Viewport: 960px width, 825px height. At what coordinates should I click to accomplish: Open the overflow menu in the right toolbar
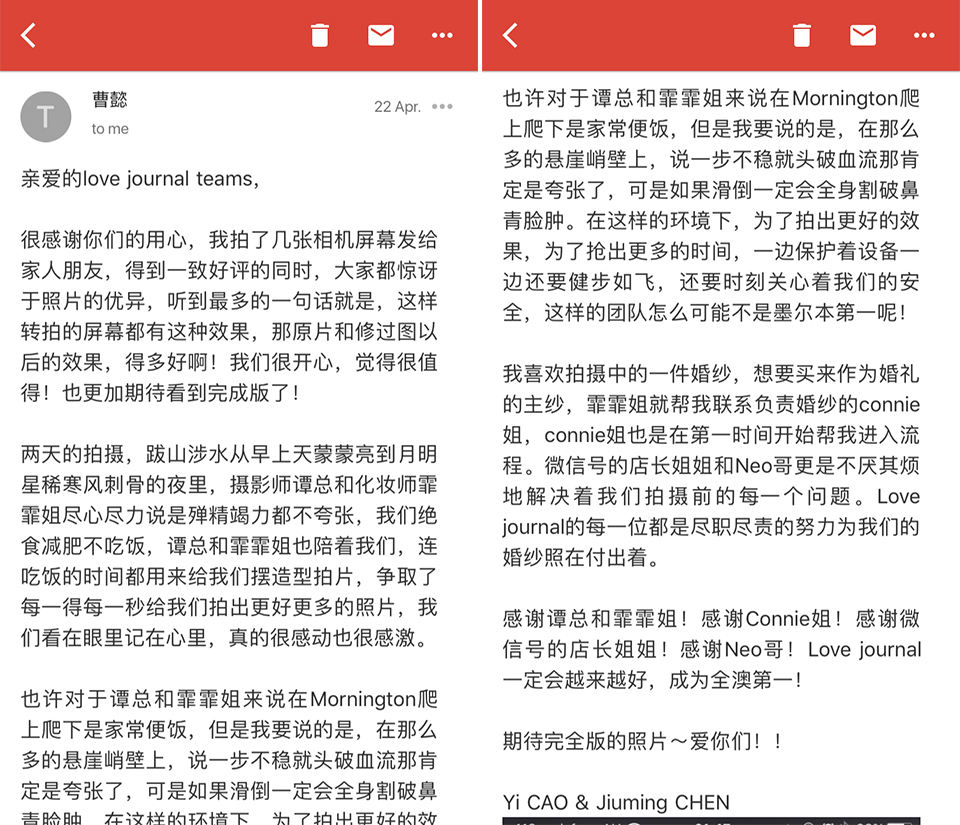click(x=923, y=35)
